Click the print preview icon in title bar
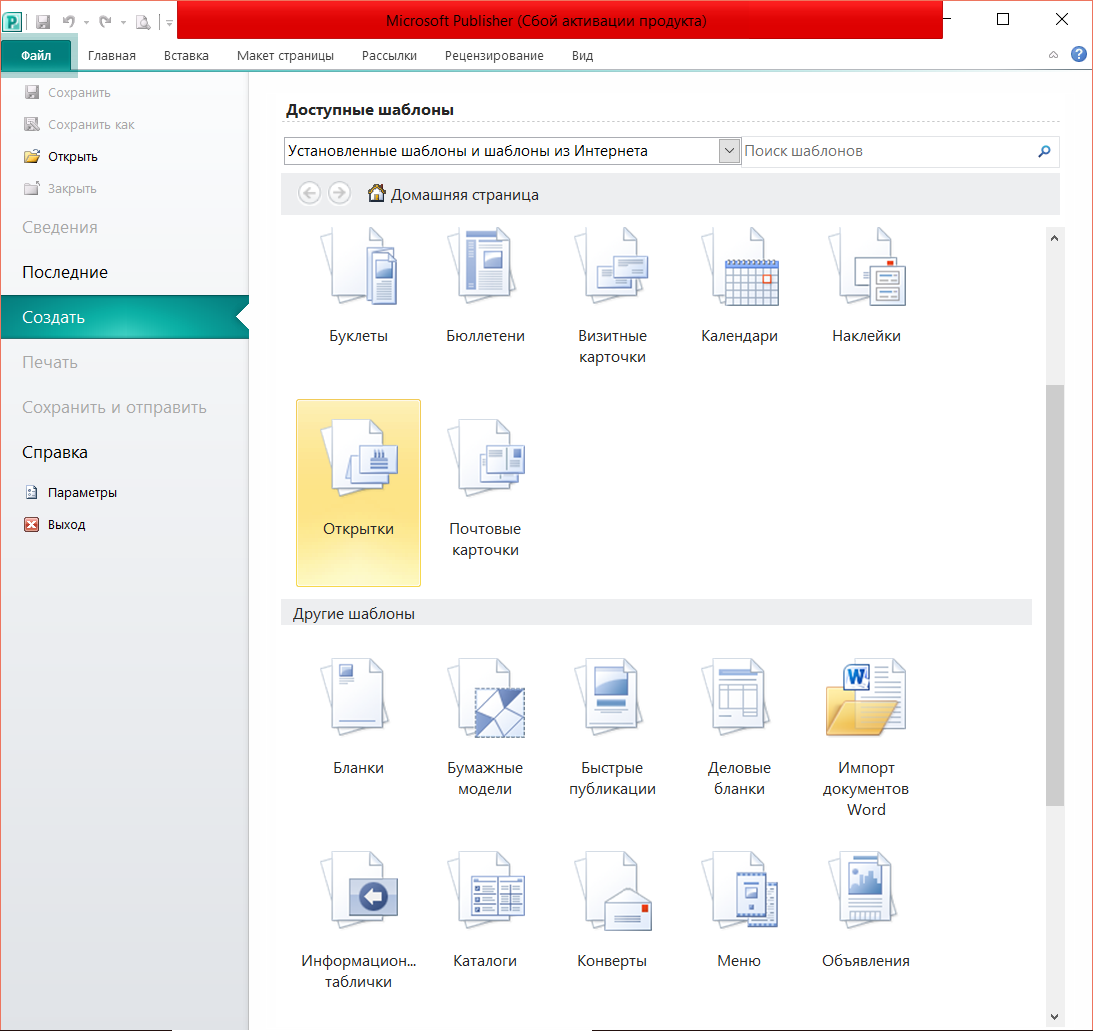 (143, 22)
